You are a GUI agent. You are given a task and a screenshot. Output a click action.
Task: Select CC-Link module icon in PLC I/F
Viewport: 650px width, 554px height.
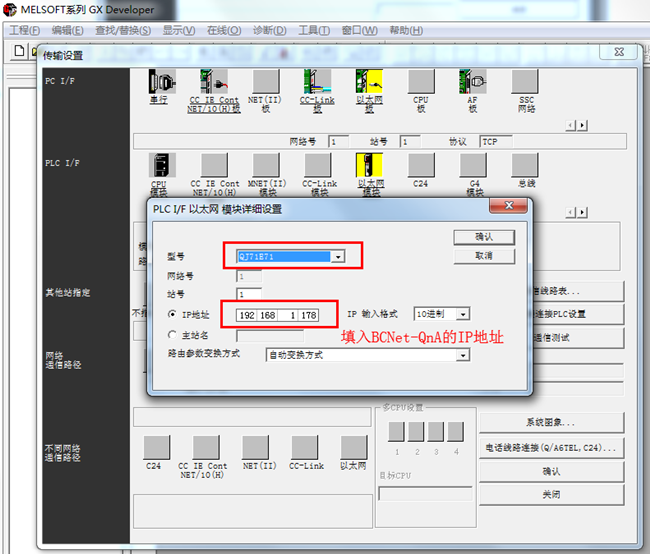point(318,165)
